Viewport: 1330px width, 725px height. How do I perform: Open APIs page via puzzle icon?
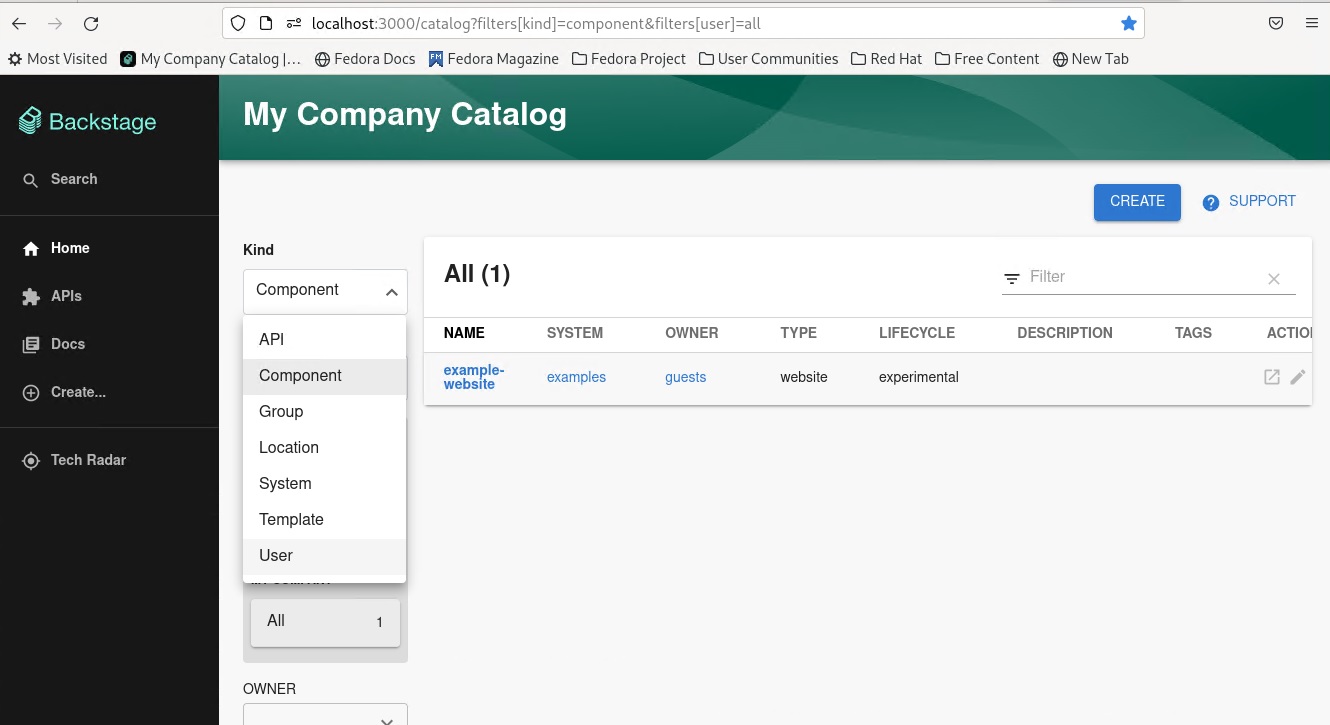pos(31,297)
